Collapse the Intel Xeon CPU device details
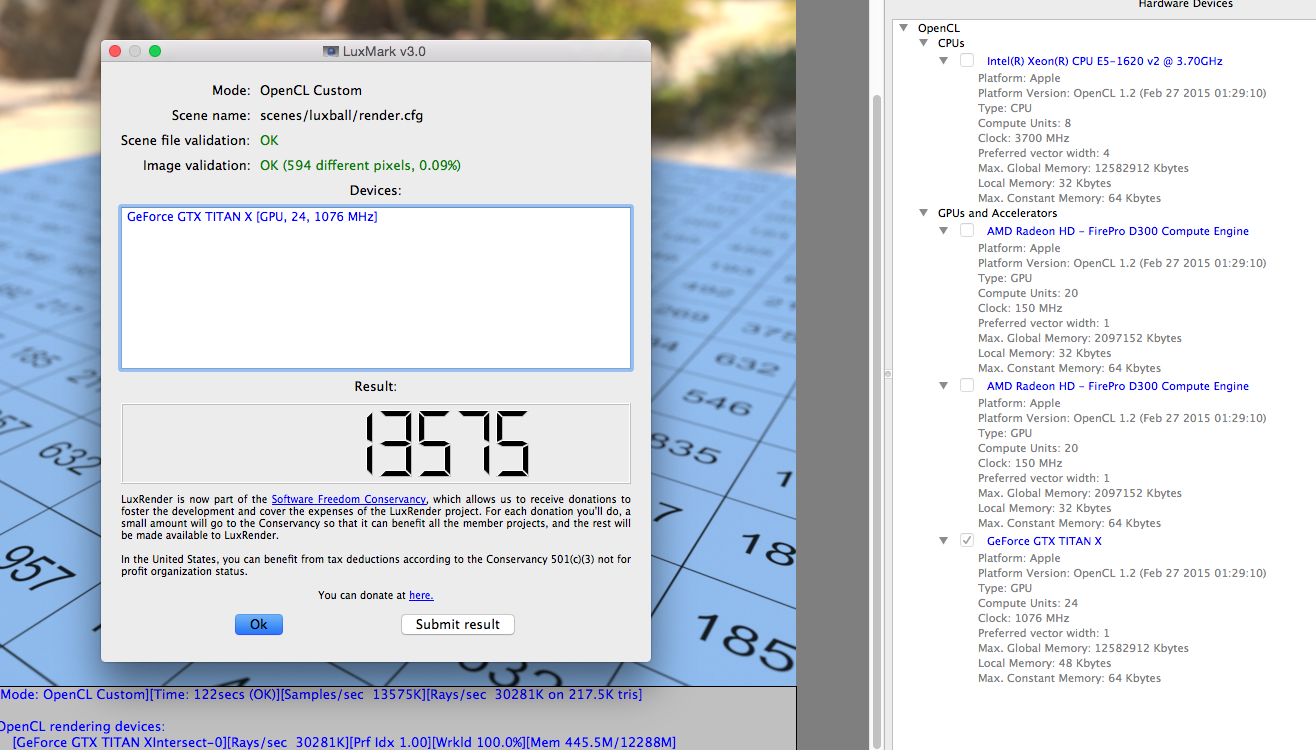1316x750 pixels. [x=944, y=61]
